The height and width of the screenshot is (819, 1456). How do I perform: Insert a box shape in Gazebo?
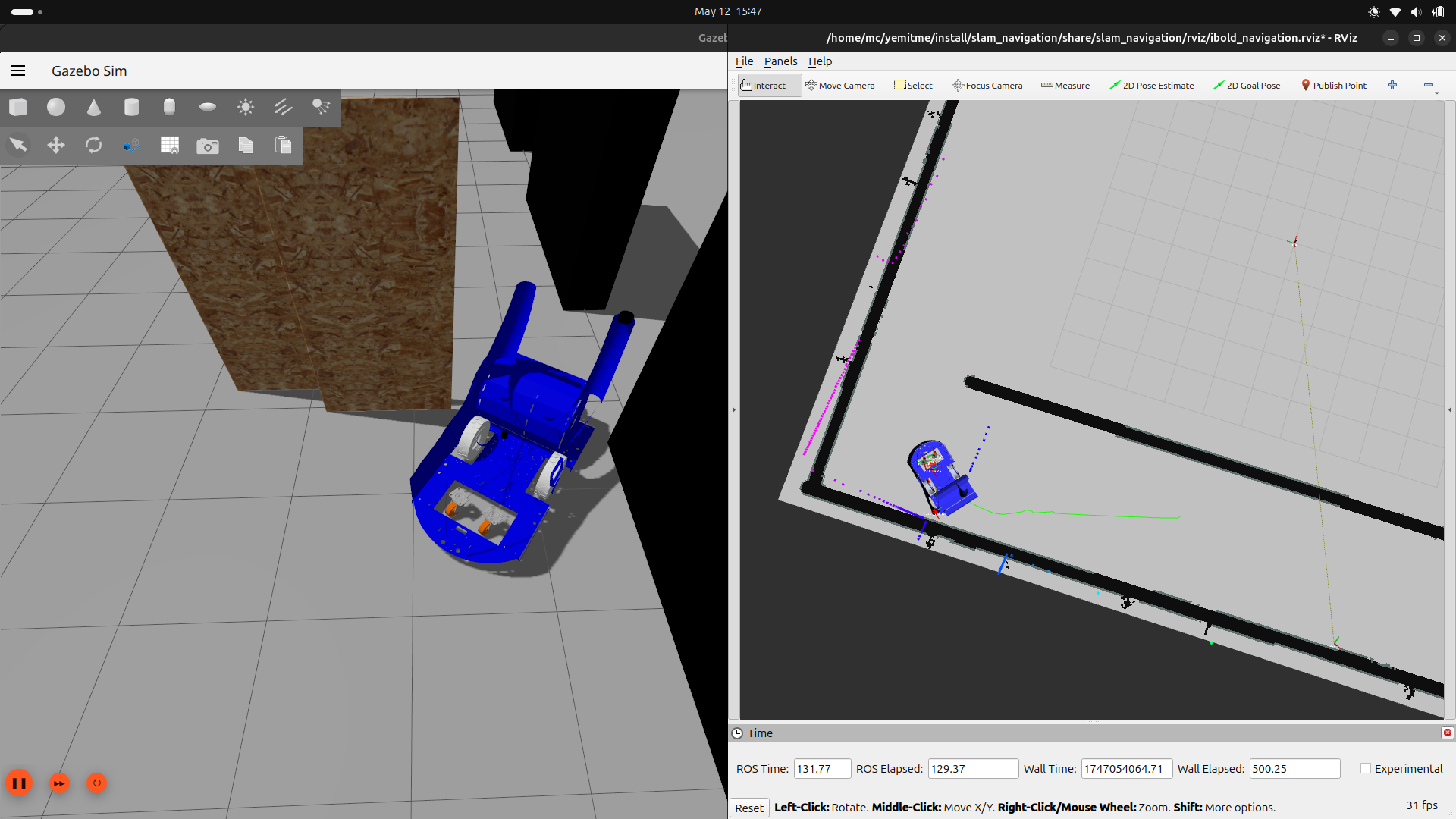pyautogui.click(x=18, y=107)
